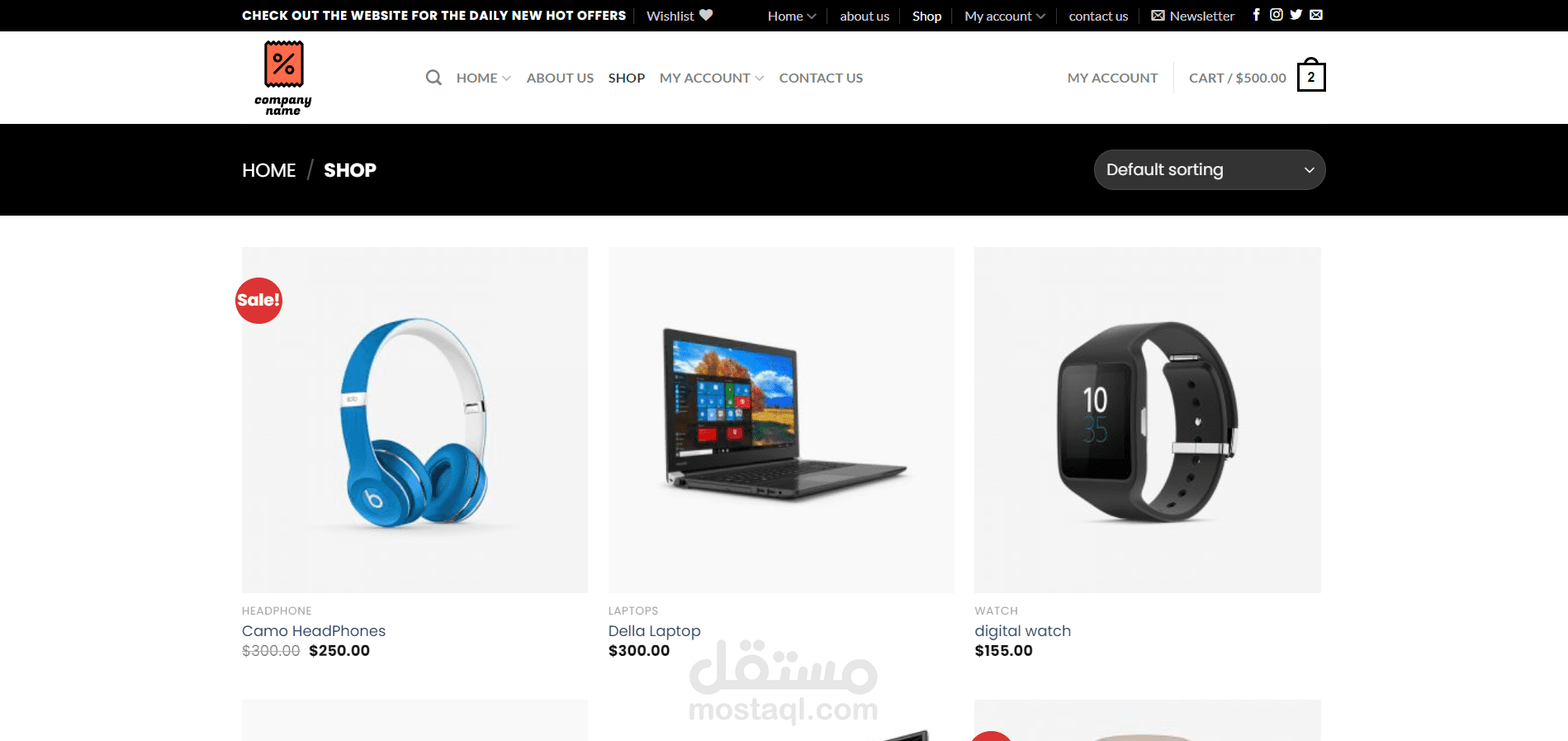Image resolution: width=1568 pixels, height=741 pixels.
Task: Open the Instagram social icon
Action: (1277, 15)
